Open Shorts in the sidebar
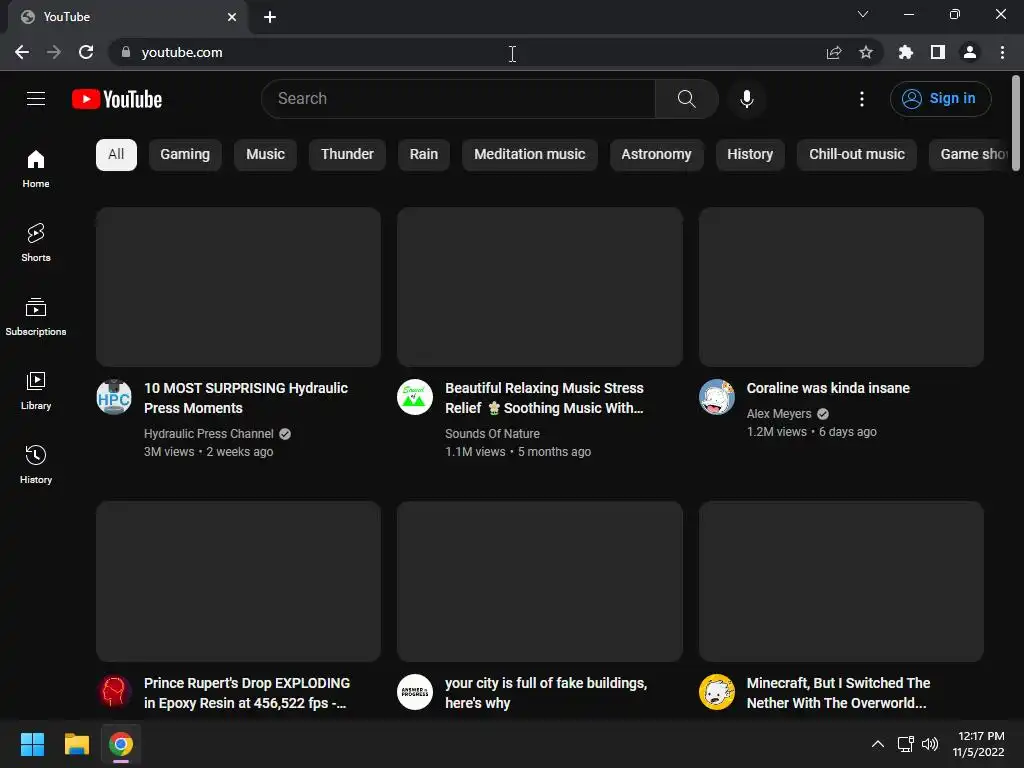The image size is (1024, 768). (36, 242)
